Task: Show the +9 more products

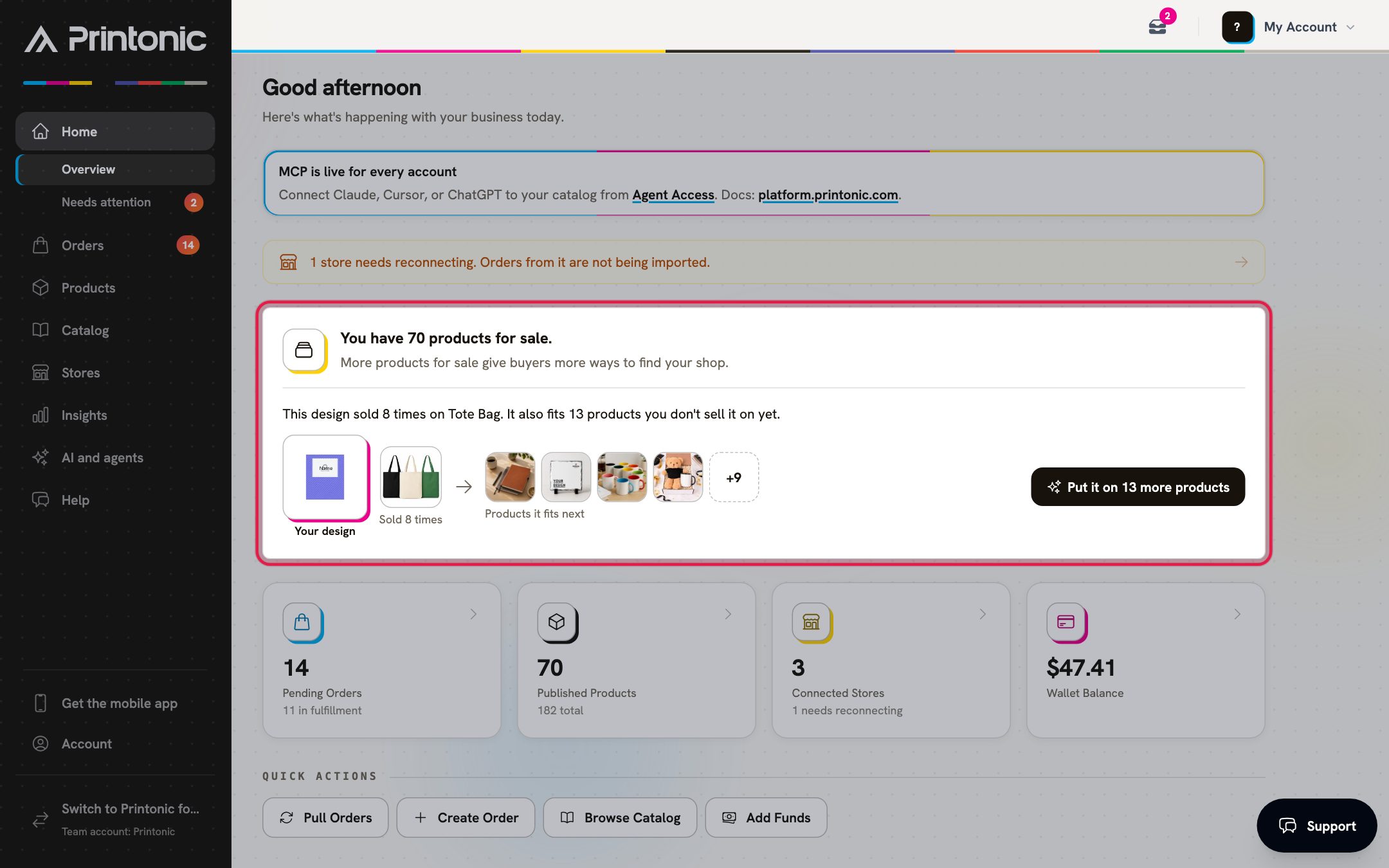Action: click(734, 477)
